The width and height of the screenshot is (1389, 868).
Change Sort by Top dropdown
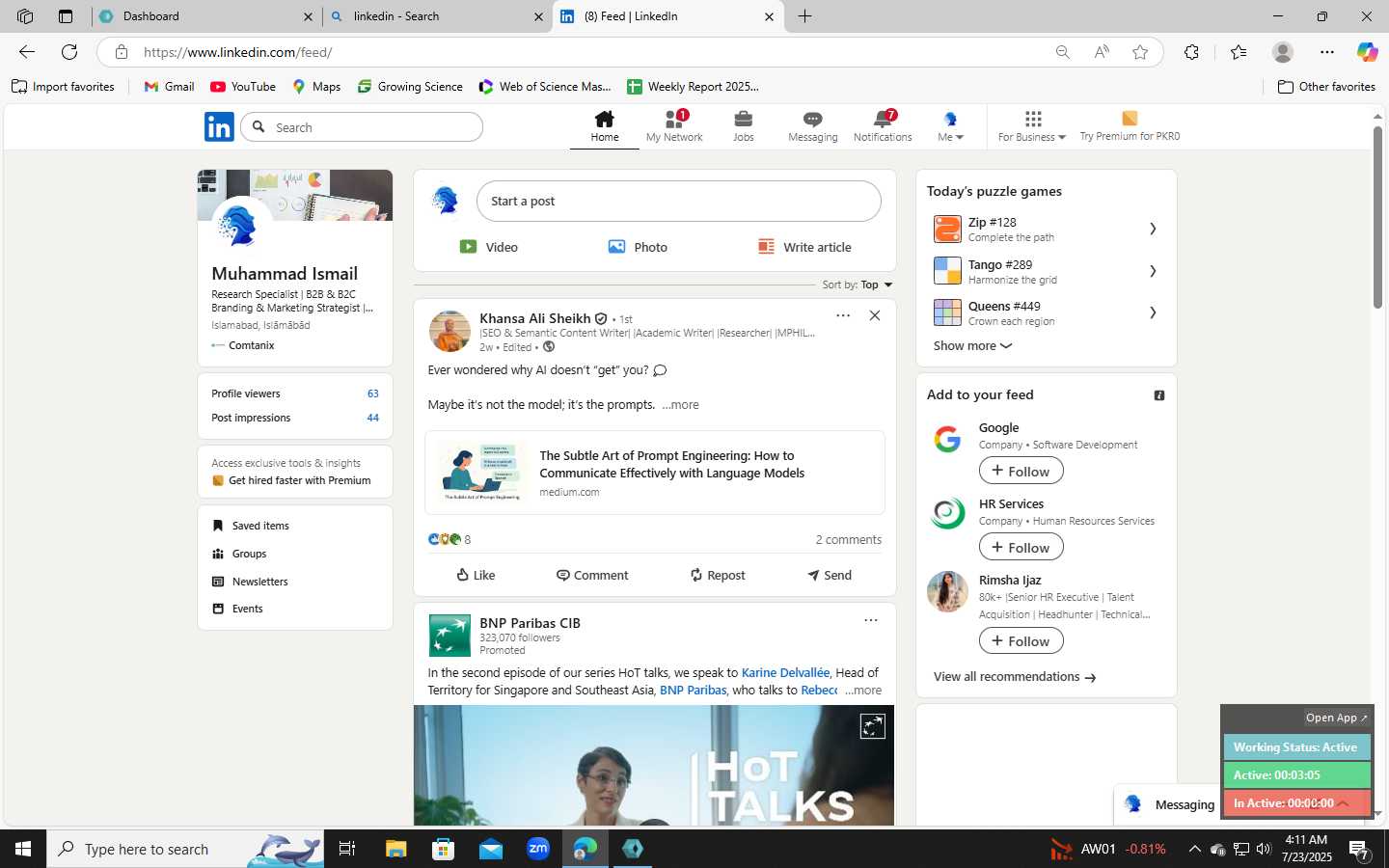click(858, 285)
